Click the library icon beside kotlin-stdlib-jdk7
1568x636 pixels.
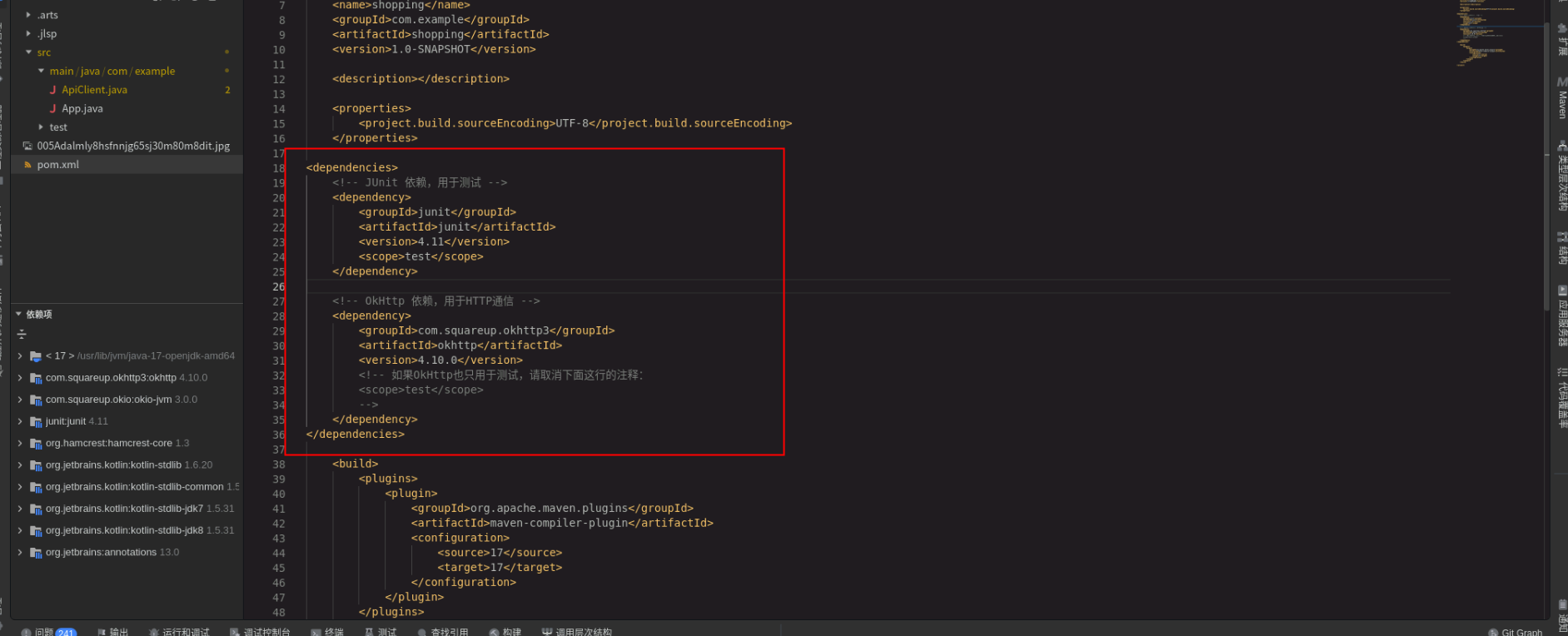[36, 509]
